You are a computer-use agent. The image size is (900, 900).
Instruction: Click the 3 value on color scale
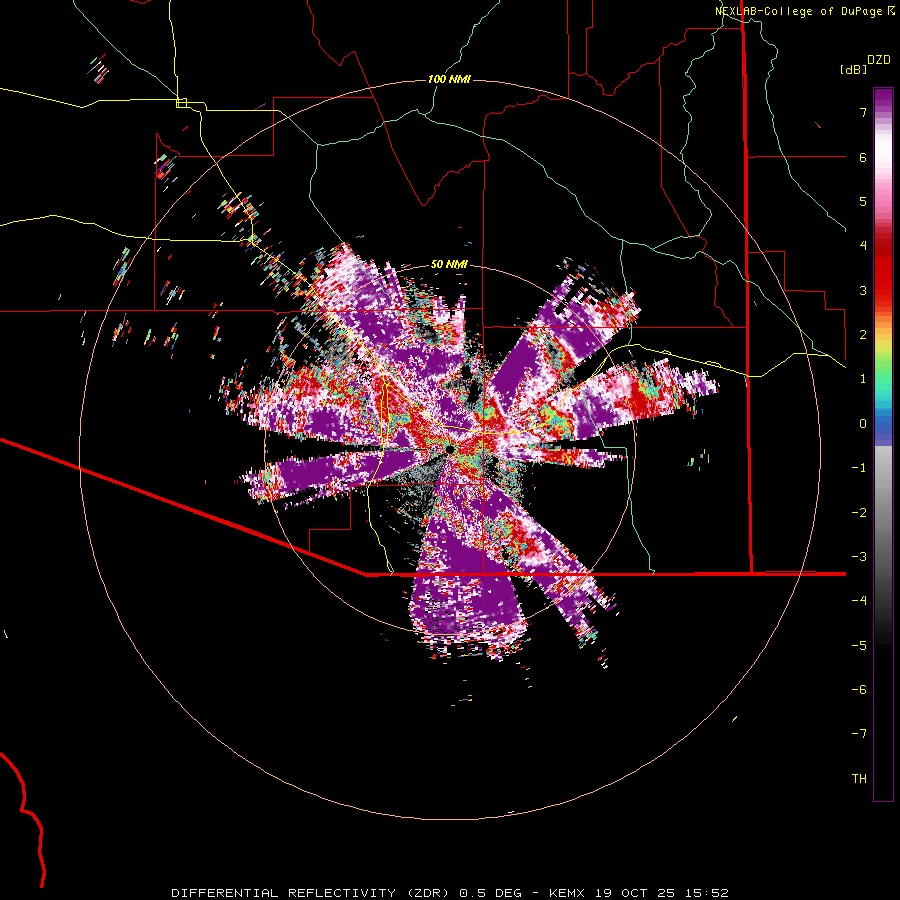pos(863,290)
